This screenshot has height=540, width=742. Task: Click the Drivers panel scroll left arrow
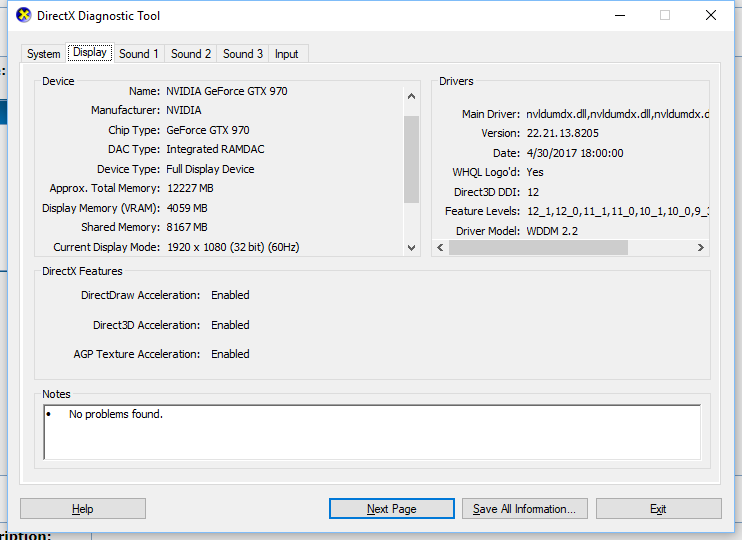[x=440, y=248]
